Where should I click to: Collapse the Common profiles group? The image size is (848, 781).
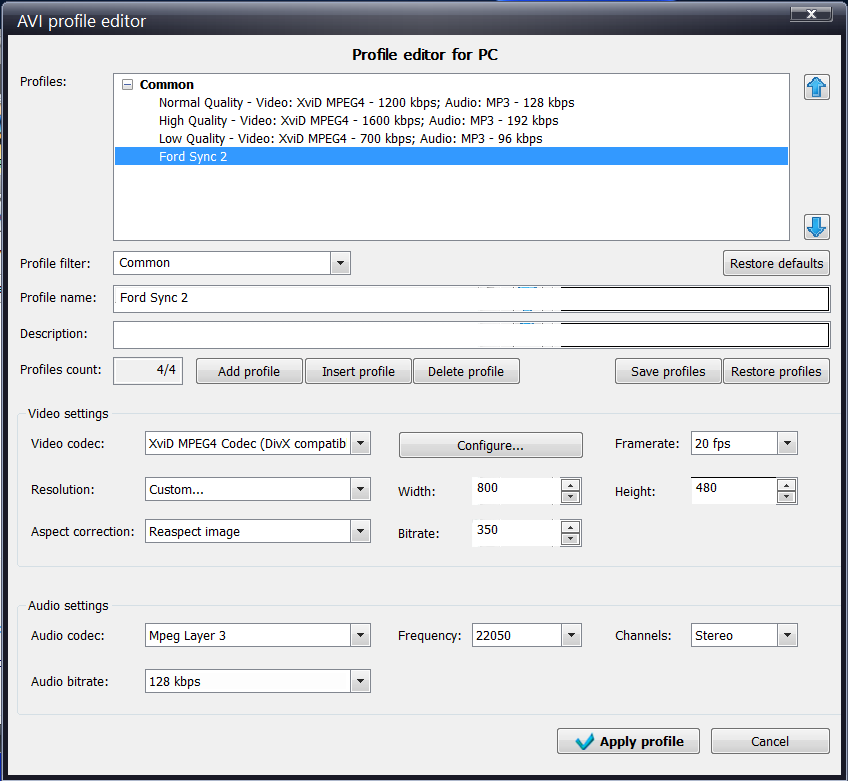pyautogui.click(x=127, y=84)
